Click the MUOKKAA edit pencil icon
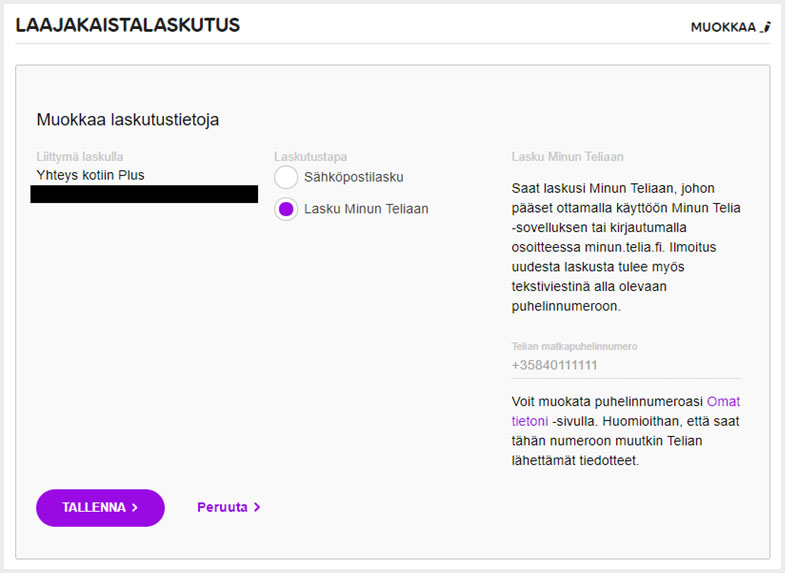The image size is (785, 573). [x=765, y=27]
